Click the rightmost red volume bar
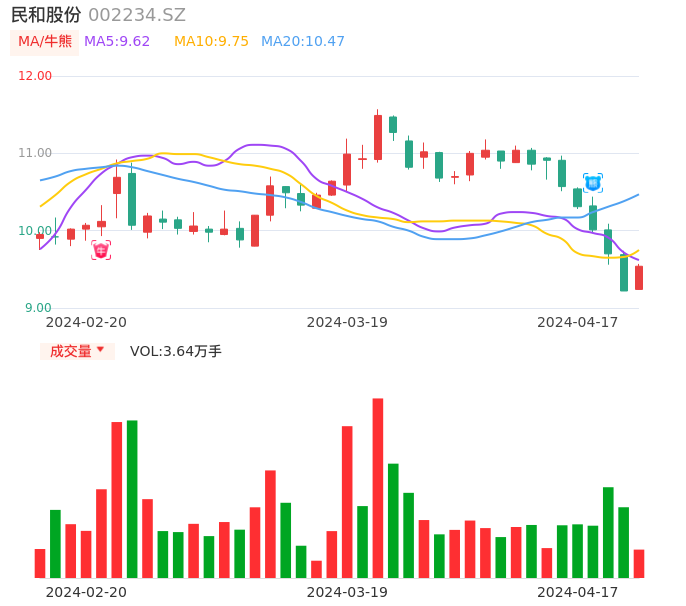This screenshot has height=606, width=686. click(x=639, y=563)
